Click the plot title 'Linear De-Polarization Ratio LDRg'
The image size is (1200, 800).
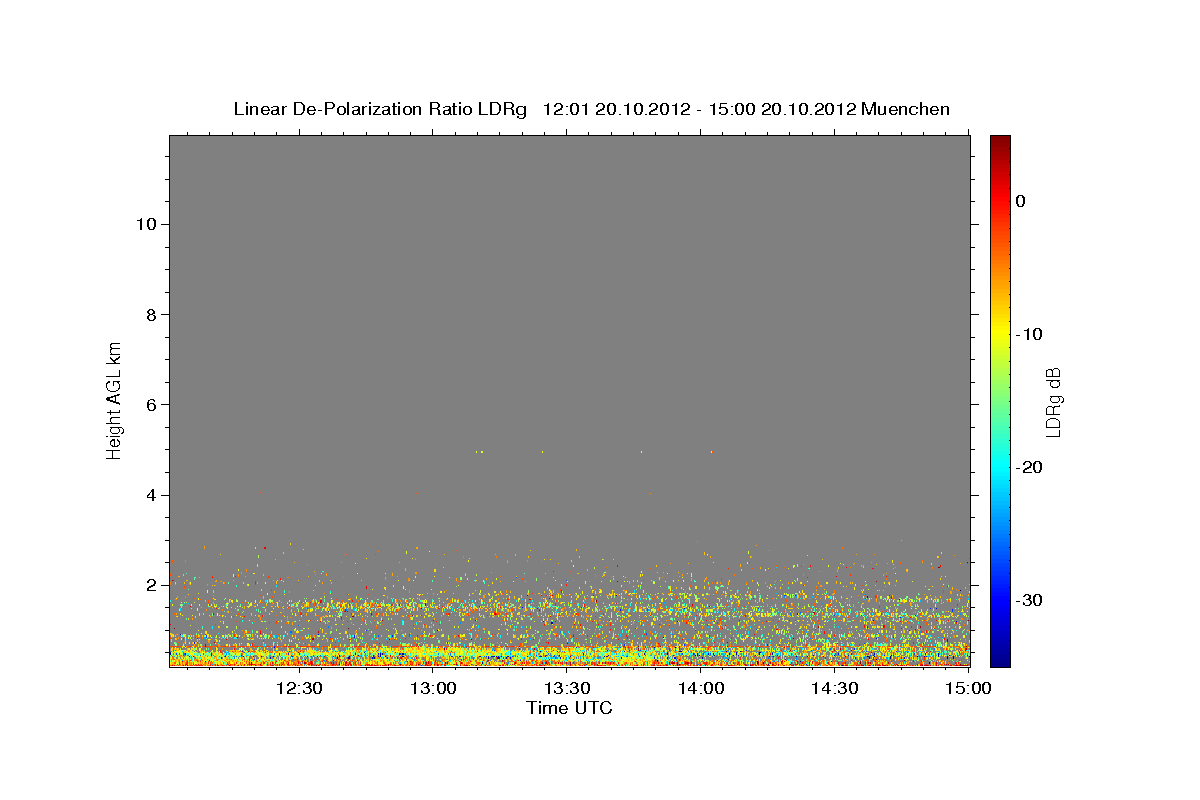380,109
